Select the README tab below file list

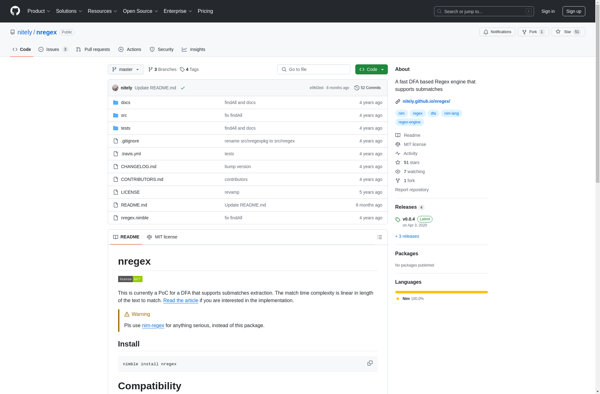[126, 237]
